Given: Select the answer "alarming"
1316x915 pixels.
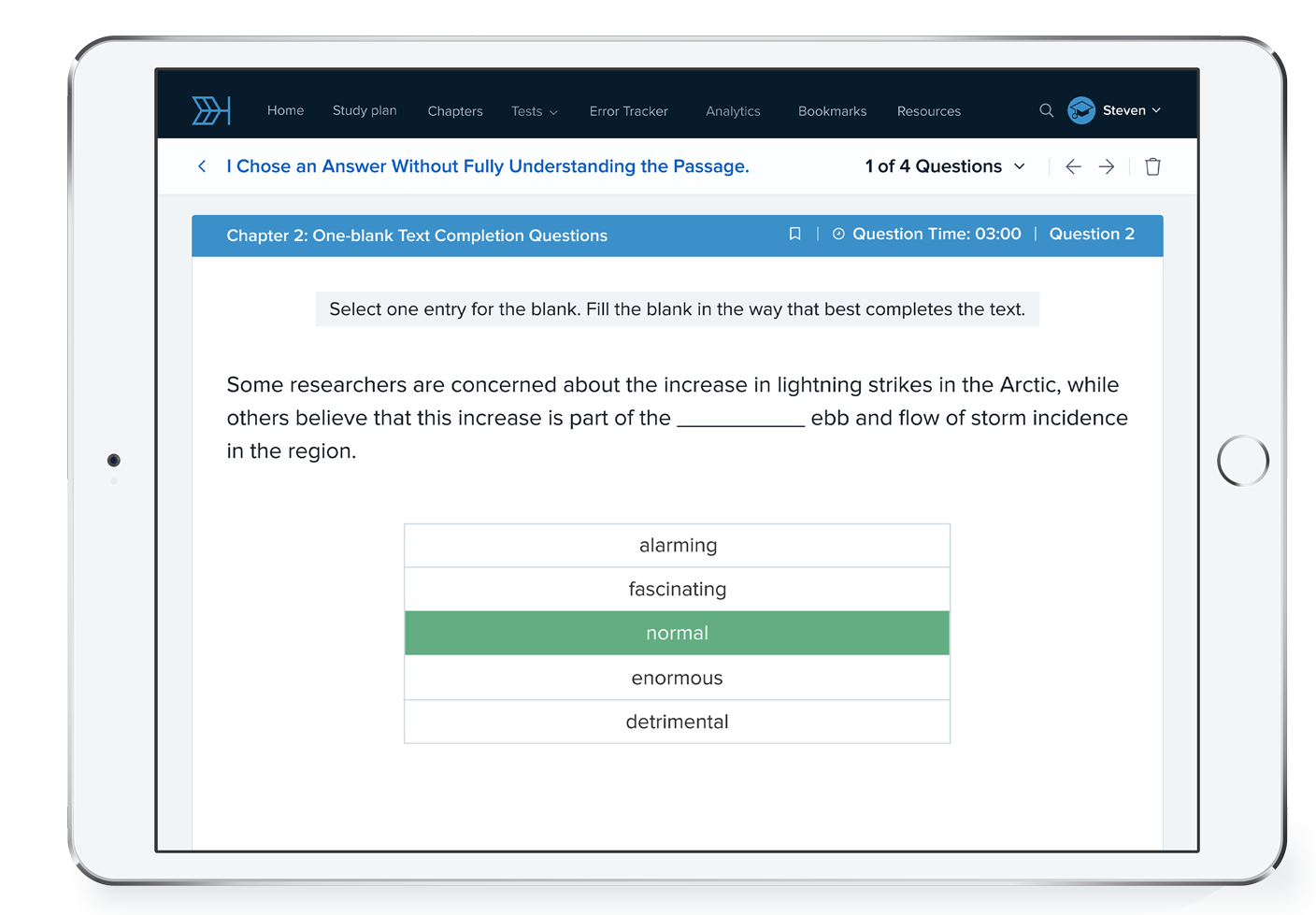Looking at the screenshot, I should pos(677,546).
